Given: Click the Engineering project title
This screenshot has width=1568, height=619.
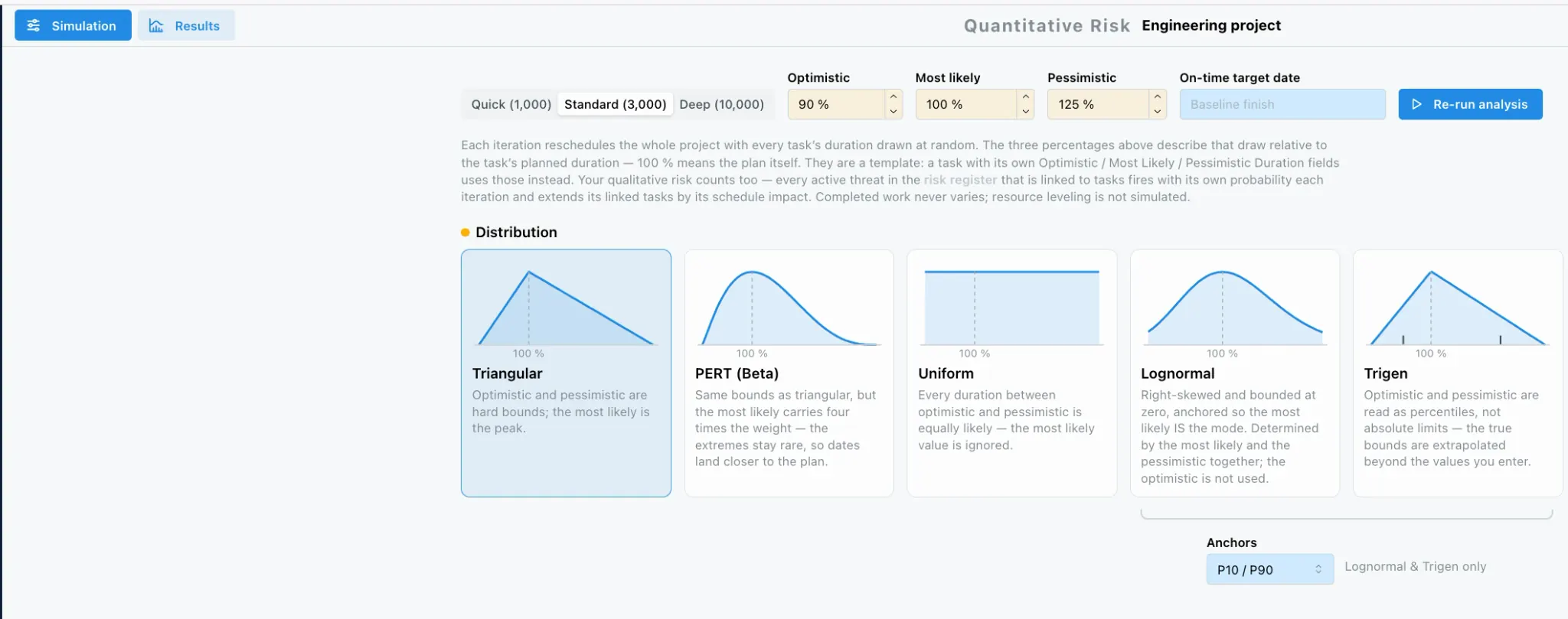Looking at the screenshot, I should coord(1211,25).
